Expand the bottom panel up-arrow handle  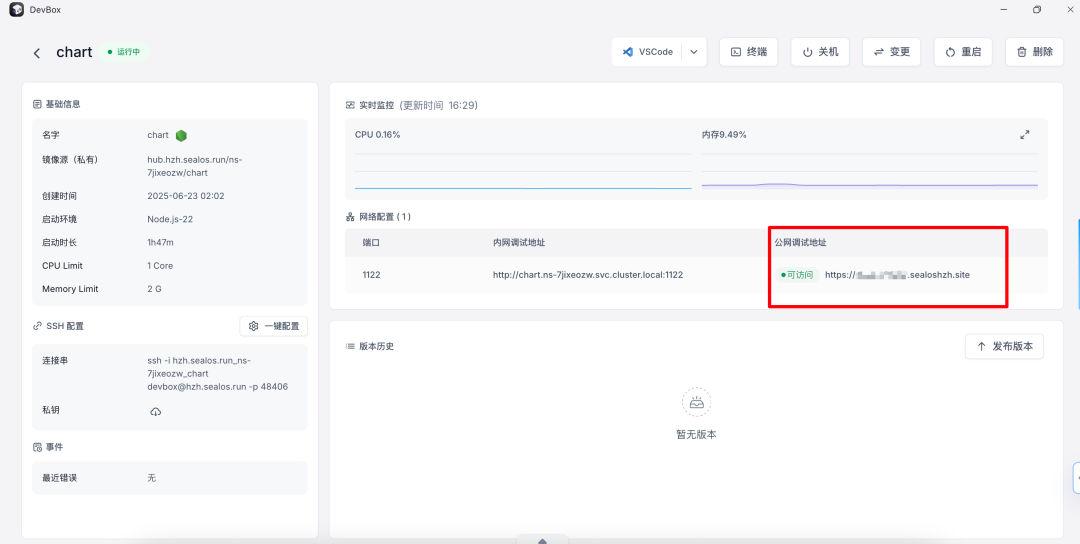click(x=542, y=540)
